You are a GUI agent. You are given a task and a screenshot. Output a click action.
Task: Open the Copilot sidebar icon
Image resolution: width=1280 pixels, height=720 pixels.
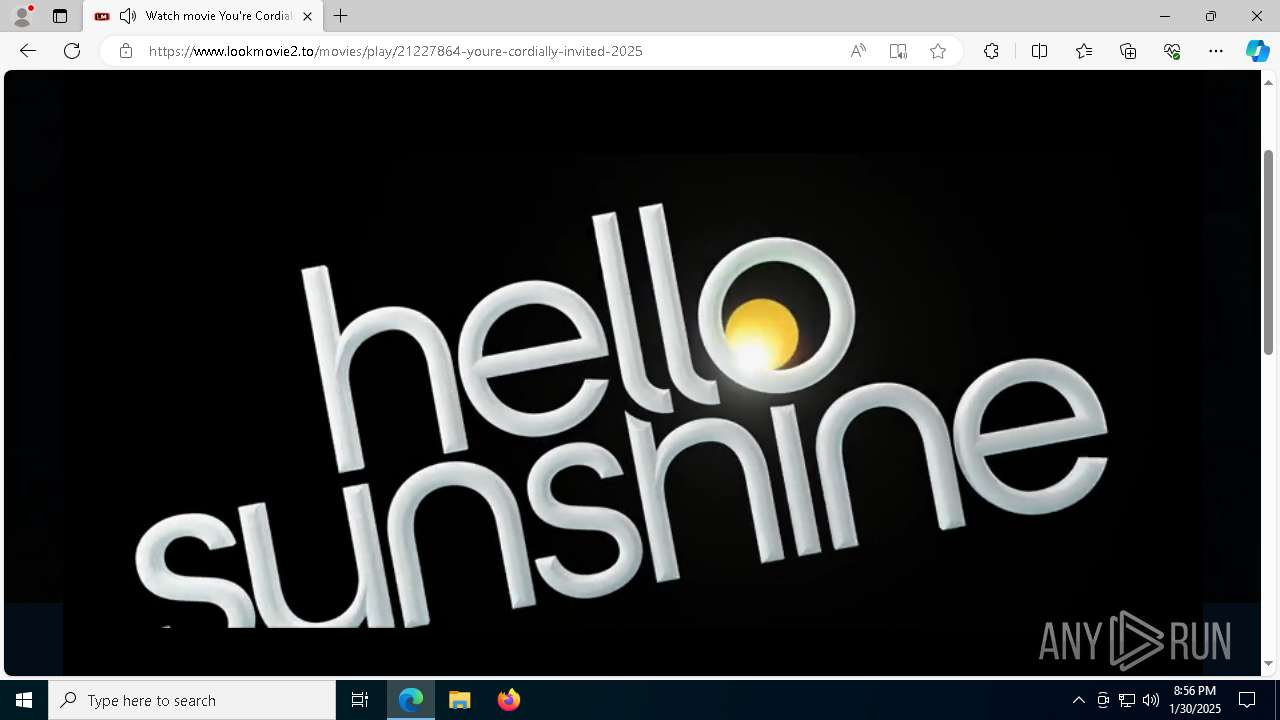point(1257,51)
